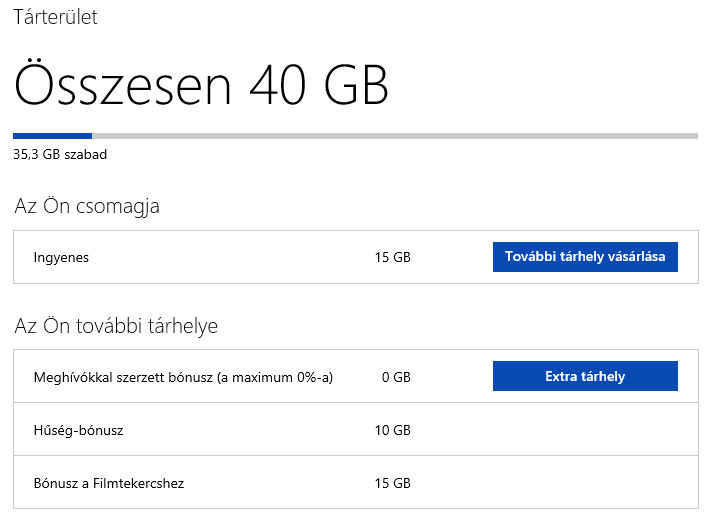Click the Ingyenes plan label
This screenshot has height=516, width=721.
tap(61, 257)
